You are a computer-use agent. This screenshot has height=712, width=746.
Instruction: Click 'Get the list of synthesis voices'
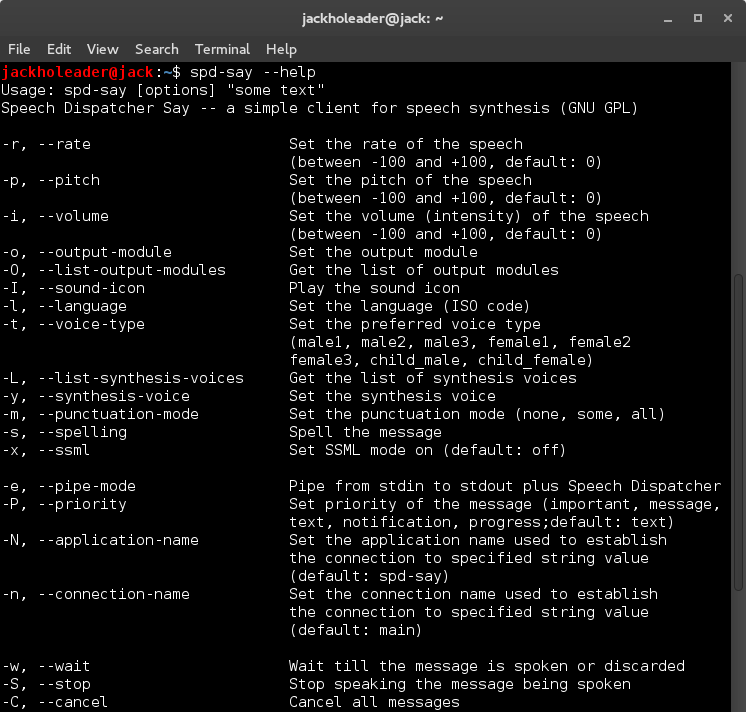click(432, 378)
